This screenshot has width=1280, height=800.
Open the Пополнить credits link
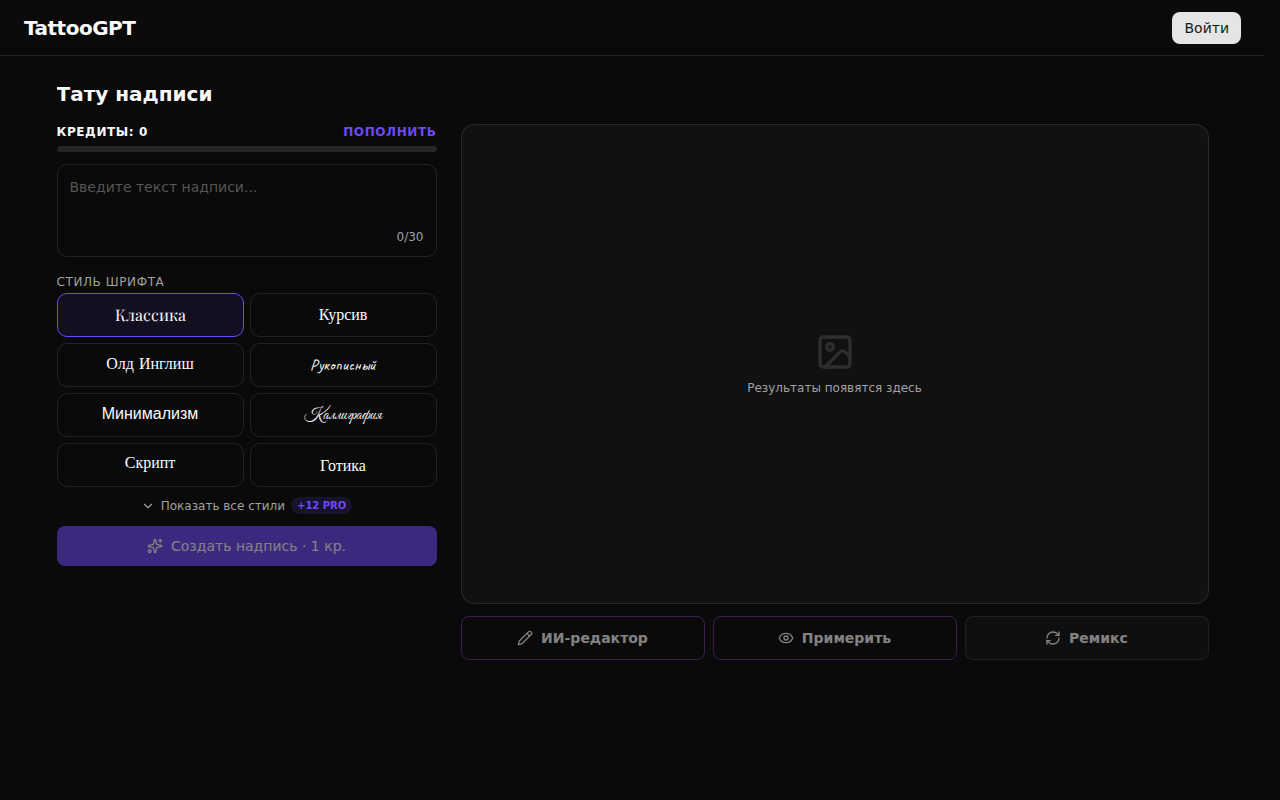coord(389,131)
